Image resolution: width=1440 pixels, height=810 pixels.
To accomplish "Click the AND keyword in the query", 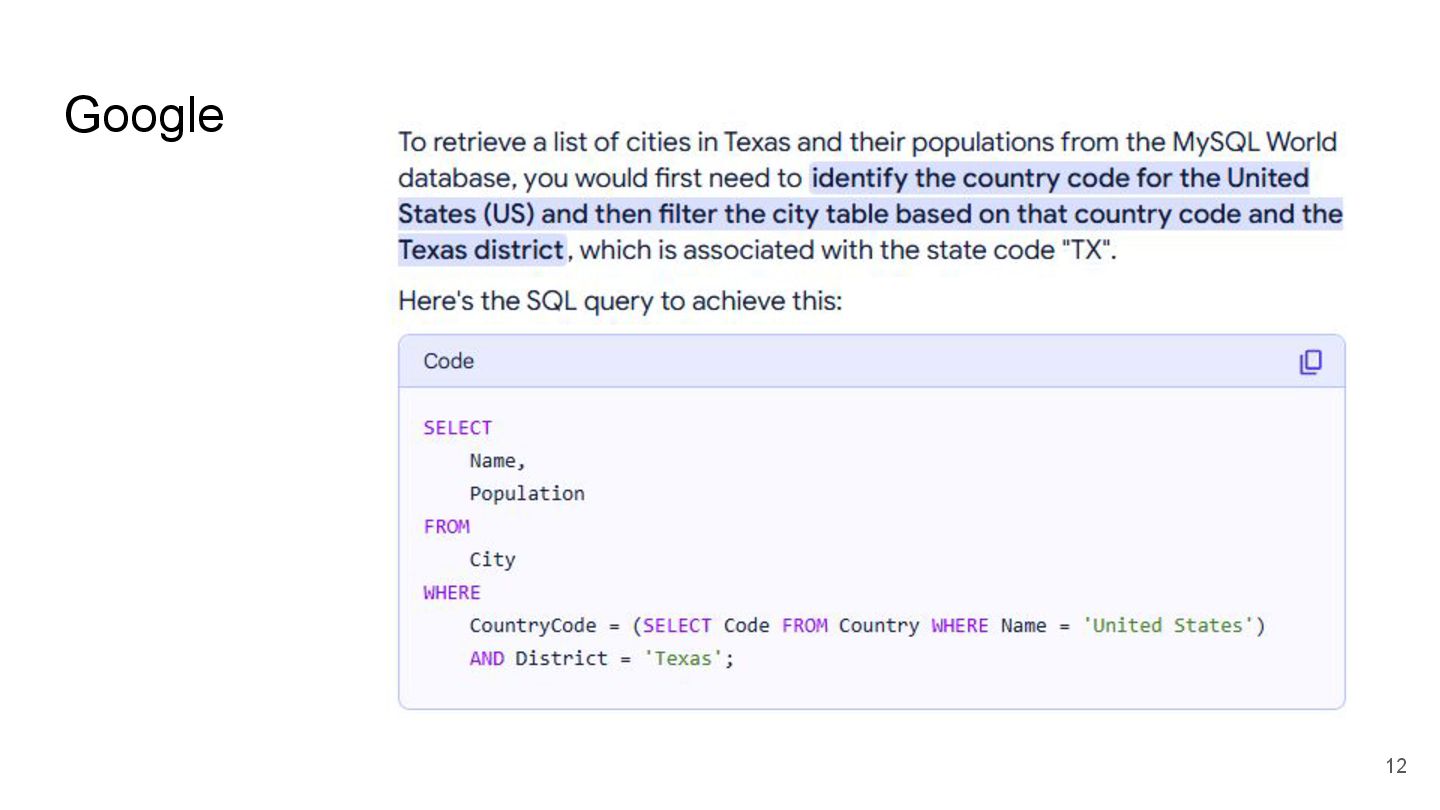I will tap(487, 659).
